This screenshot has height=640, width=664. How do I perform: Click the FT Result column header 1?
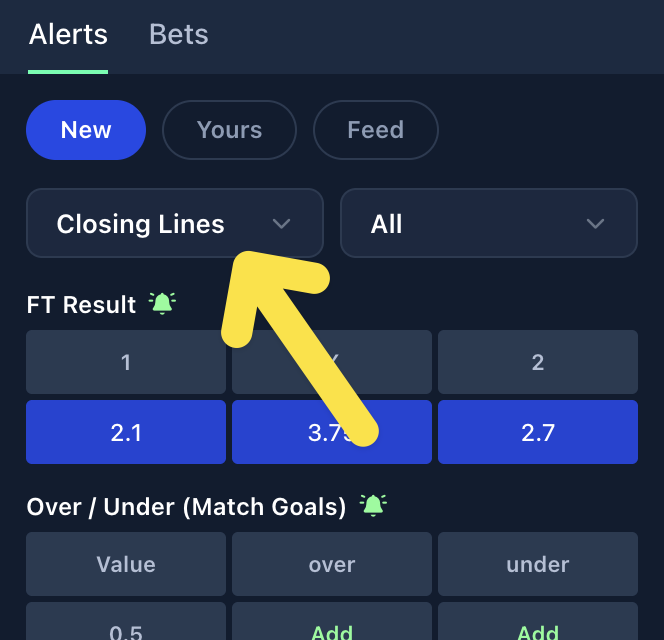pyautogui.click(x=126, y=362)
